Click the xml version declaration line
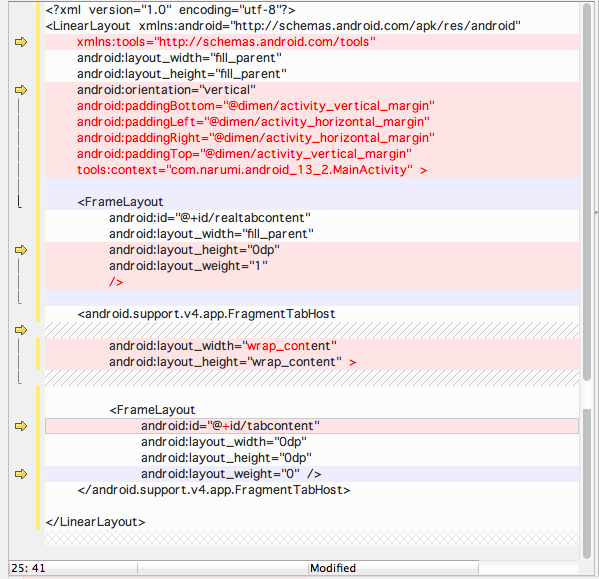 pyautogui.click(x=170, y=10)
